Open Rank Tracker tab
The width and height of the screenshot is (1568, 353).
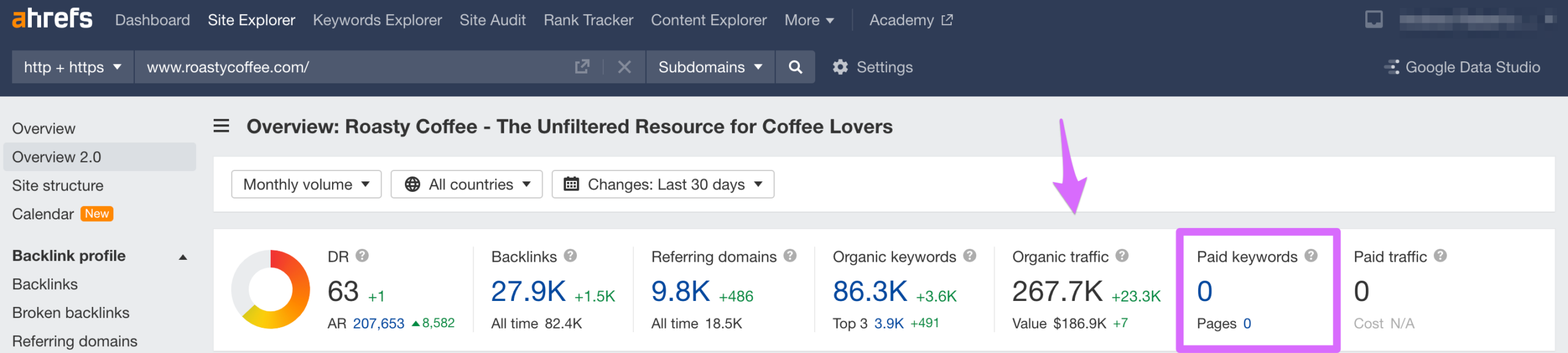pyautogui.click(x=588, y=20)
